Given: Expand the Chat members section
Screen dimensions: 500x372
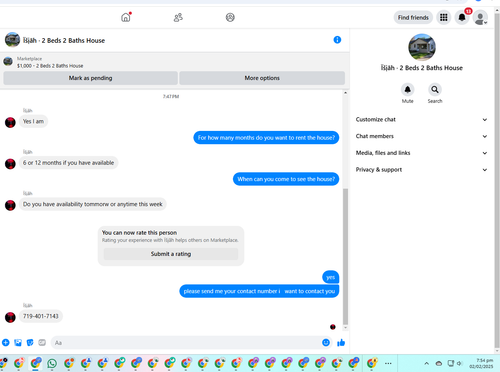Looking at the screenshot, I should click(x=421, y=136).
